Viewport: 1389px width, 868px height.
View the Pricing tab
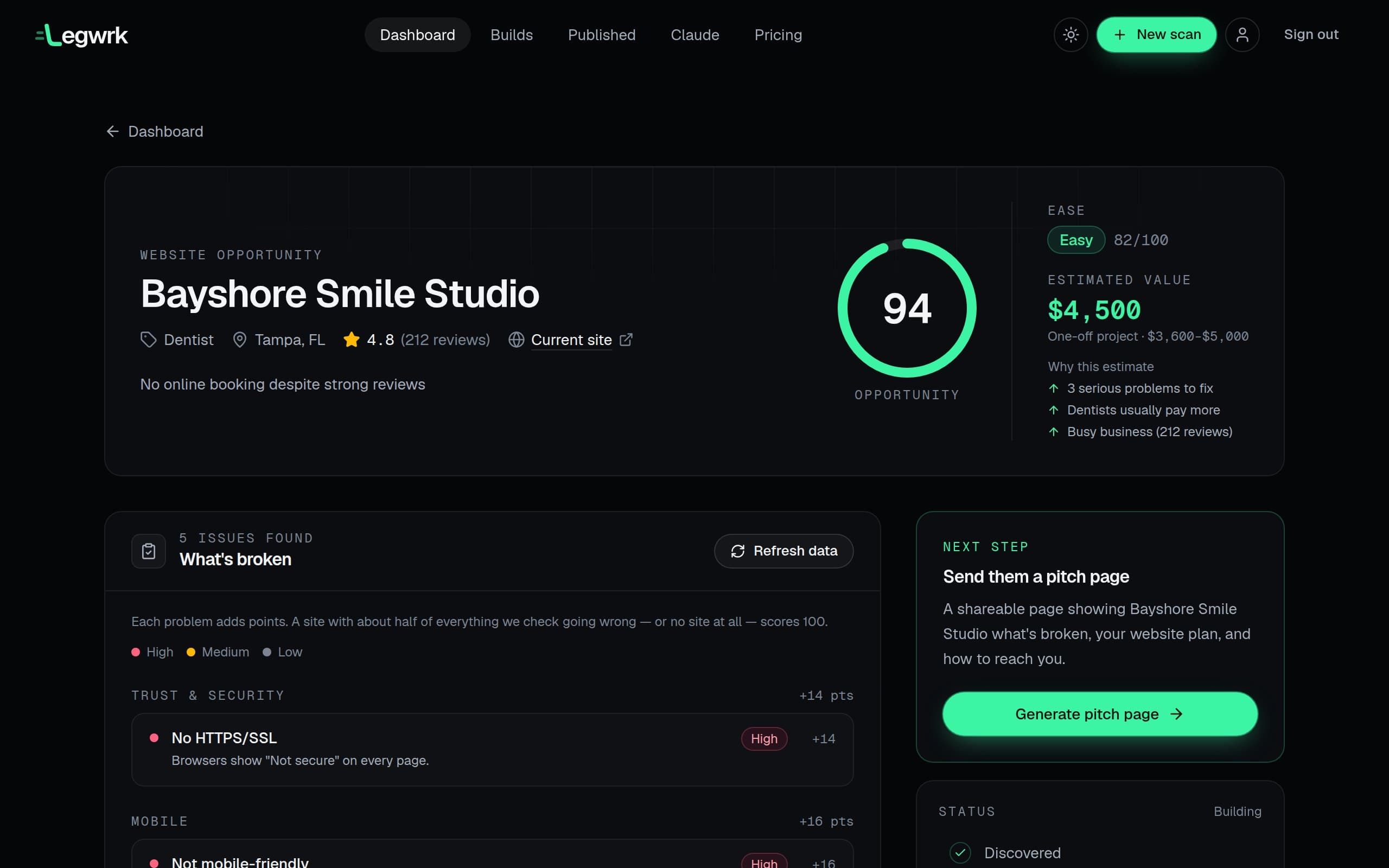pos(778,35)
